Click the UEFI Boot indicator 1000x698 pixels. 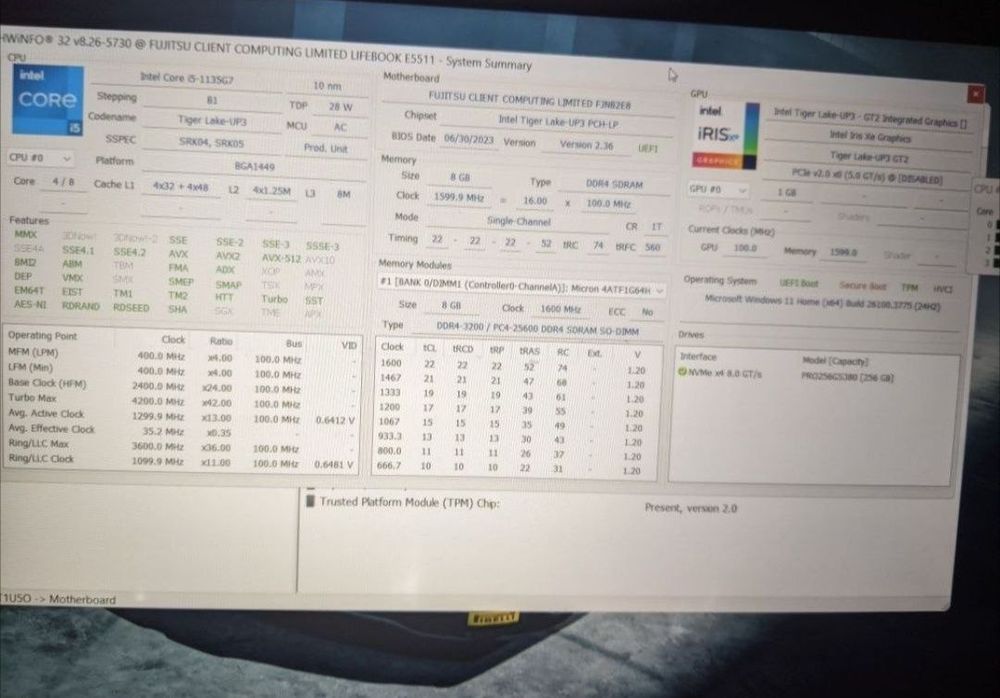798,283
